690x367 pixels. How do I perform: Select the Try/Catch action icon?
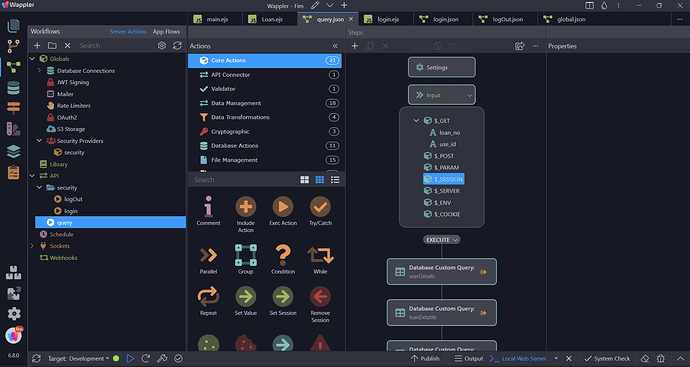(320, 207)
